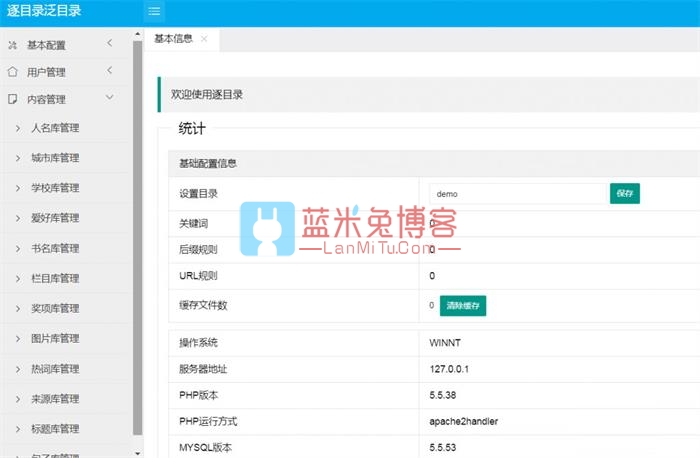Focus the 设置目录 input field with demo
Image resolution: width=700 pixels, height=458 pixels.
518,194
